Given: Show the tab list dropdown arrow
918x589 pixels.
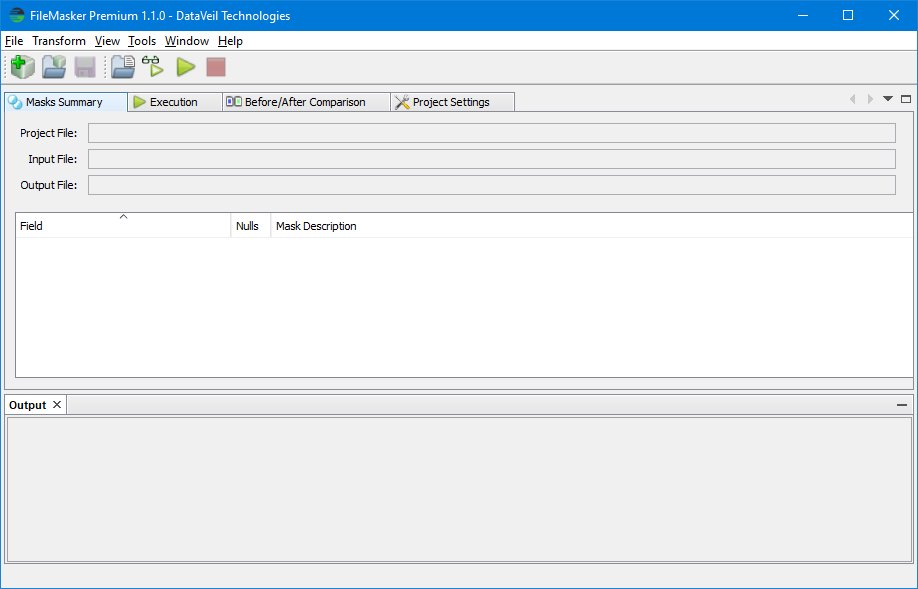Looking at the screenshot, I should pyautogui.click(x=888, y=99).
